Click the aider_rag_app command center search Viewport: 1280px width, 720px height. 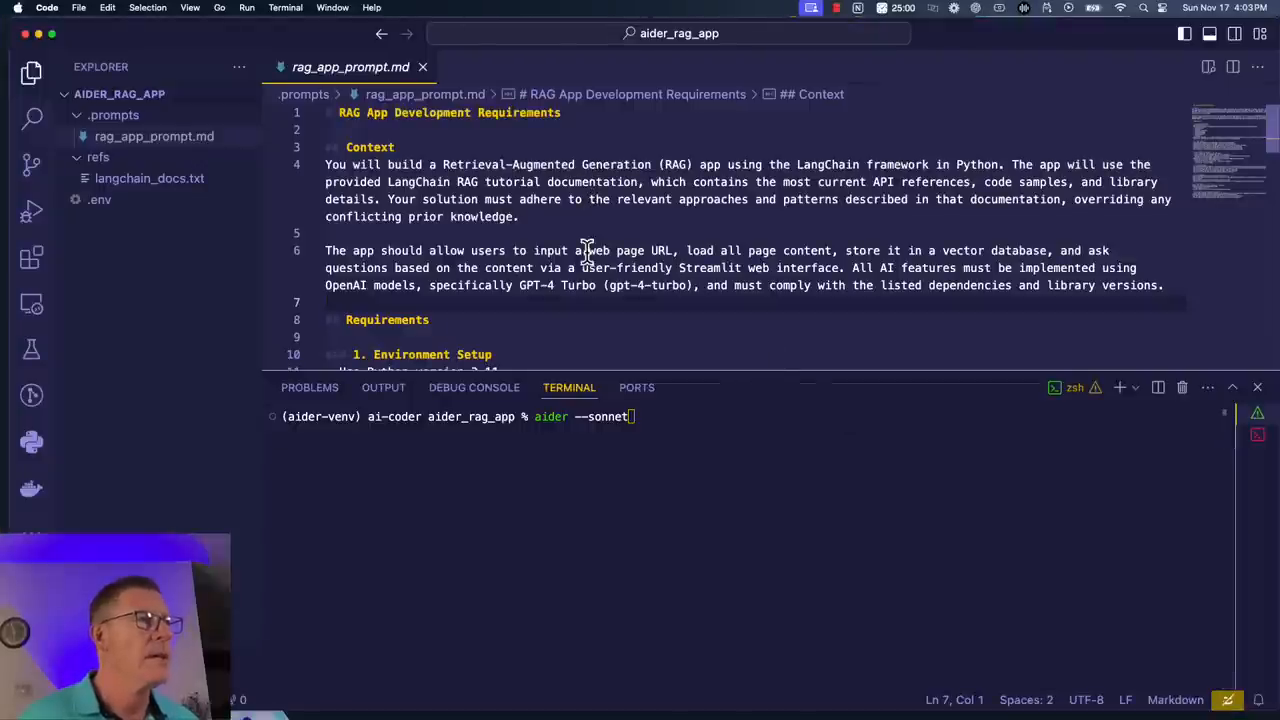669,33
